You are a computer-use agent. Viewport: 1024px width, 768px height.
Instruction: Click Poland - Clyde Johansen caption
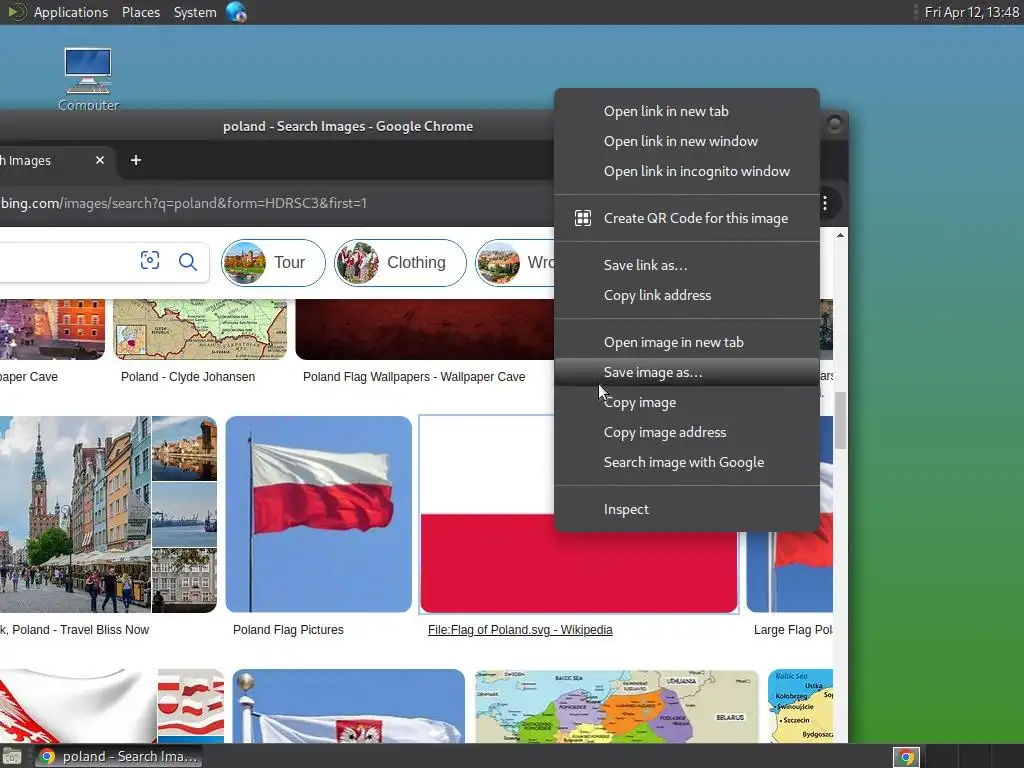(188, 377)
